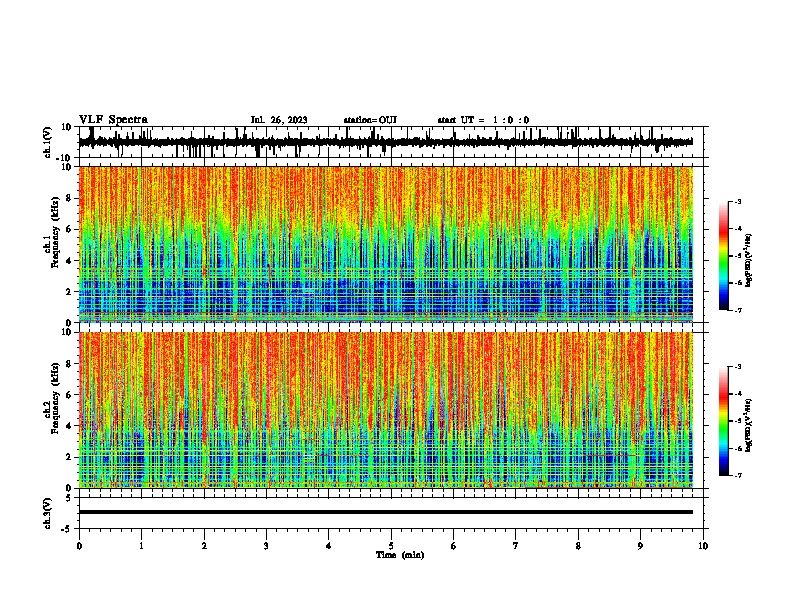Click time axis tick label "5"

tap(391, 546)
